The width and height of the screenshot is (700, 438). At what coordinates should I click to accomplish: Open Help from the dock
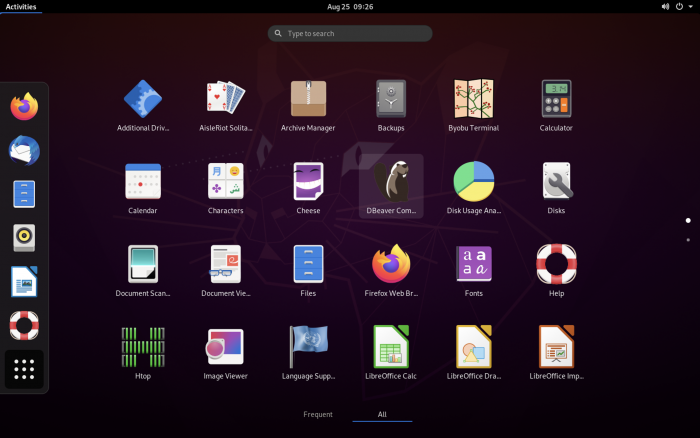(24, 325)
